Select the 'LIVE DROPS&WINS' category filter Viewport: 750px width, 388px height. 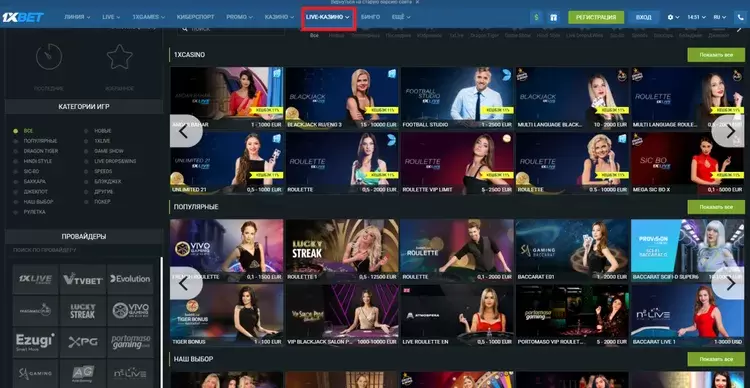coord(115,161)
